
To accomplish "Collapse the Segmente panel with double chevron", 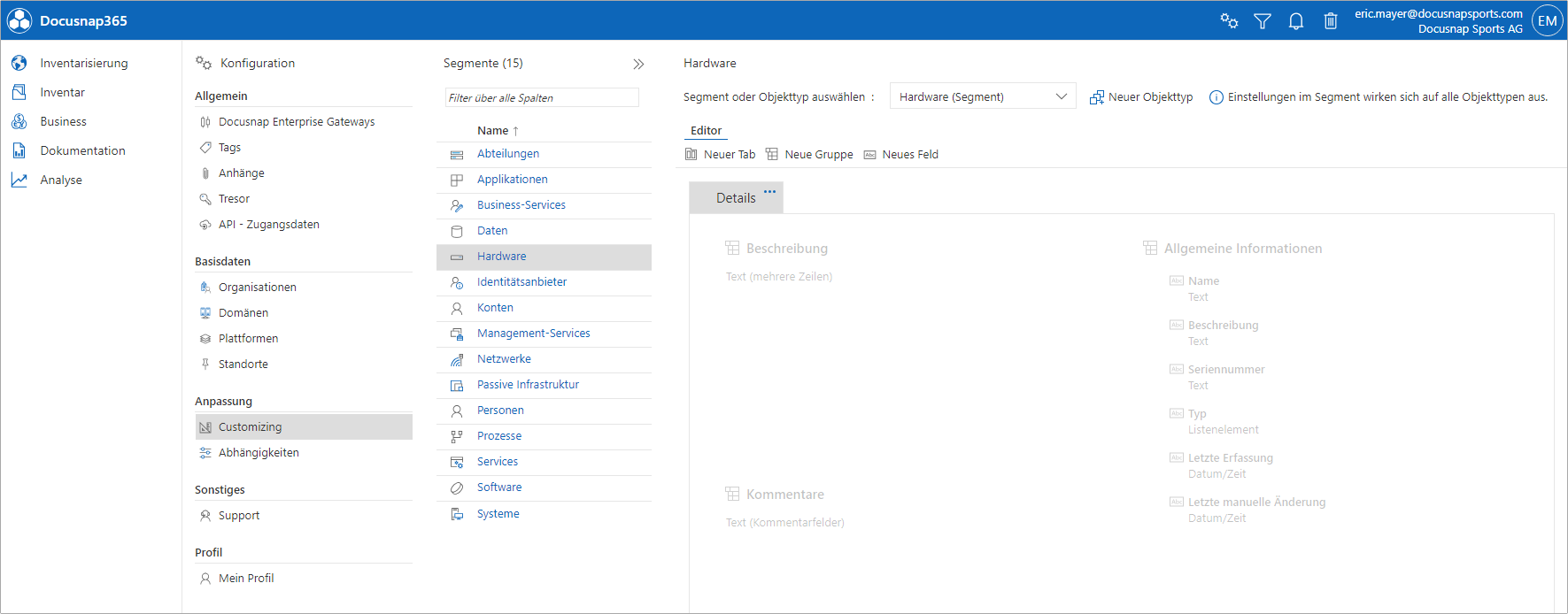I will click(638, 64).
